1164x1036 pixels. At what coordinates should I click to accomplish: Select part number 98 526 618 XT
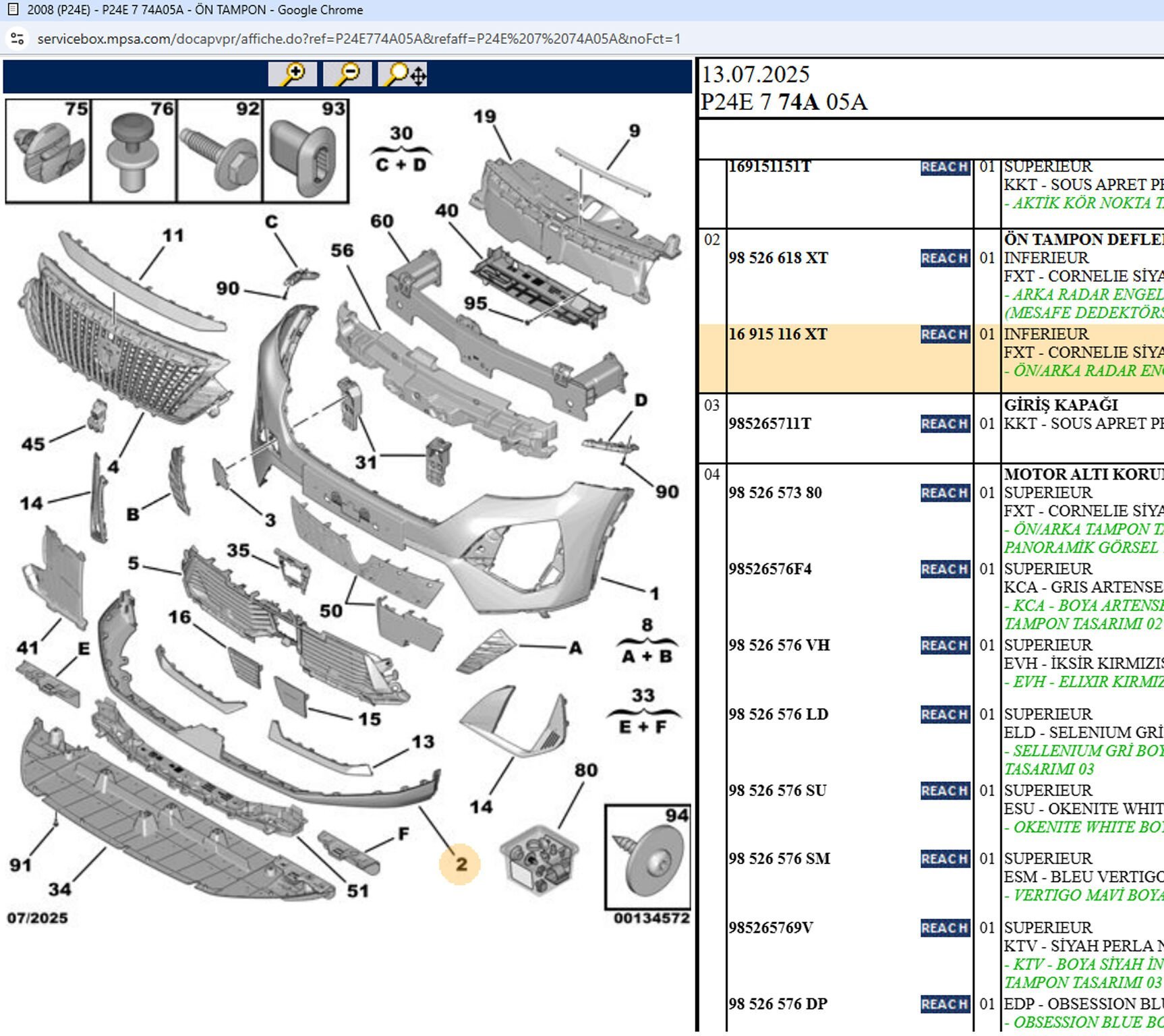tap(778, 258)
